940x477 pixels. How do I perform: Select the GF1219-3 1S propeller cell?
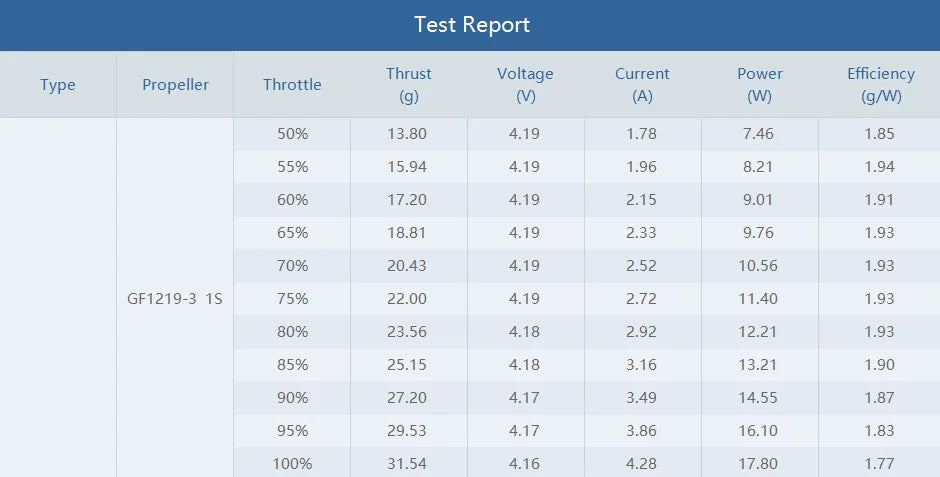tap(175, 299)
